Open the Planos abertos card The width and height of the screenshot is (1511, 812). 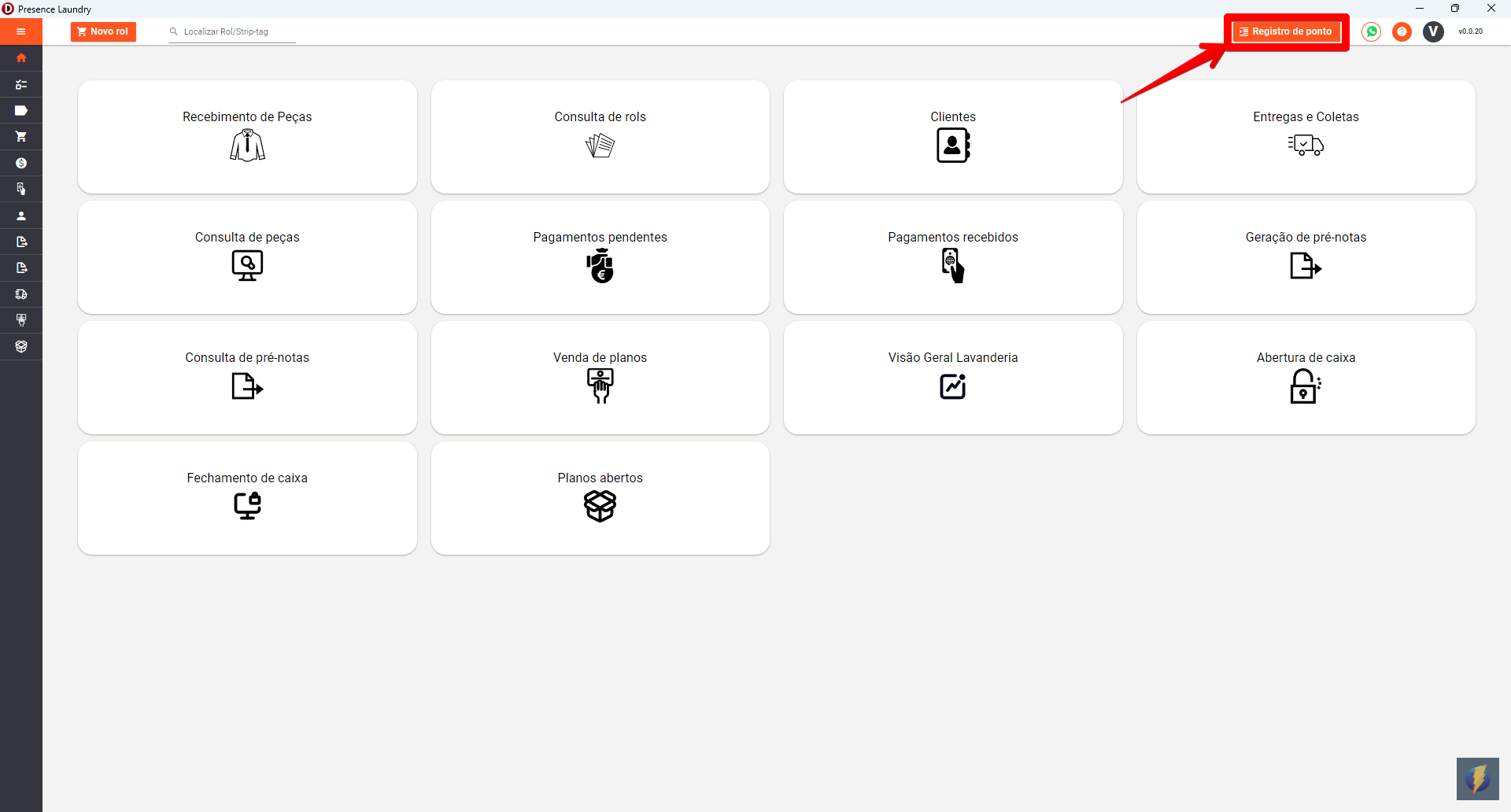pos(600,498)
